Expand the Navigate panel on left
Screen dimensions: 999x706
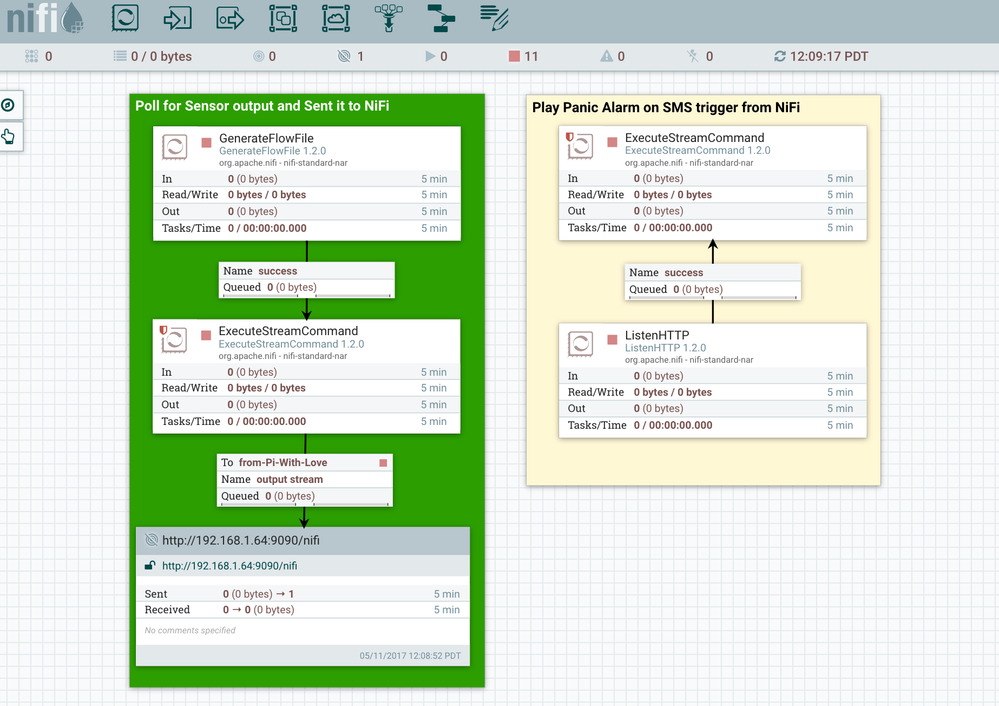point(9,105)
